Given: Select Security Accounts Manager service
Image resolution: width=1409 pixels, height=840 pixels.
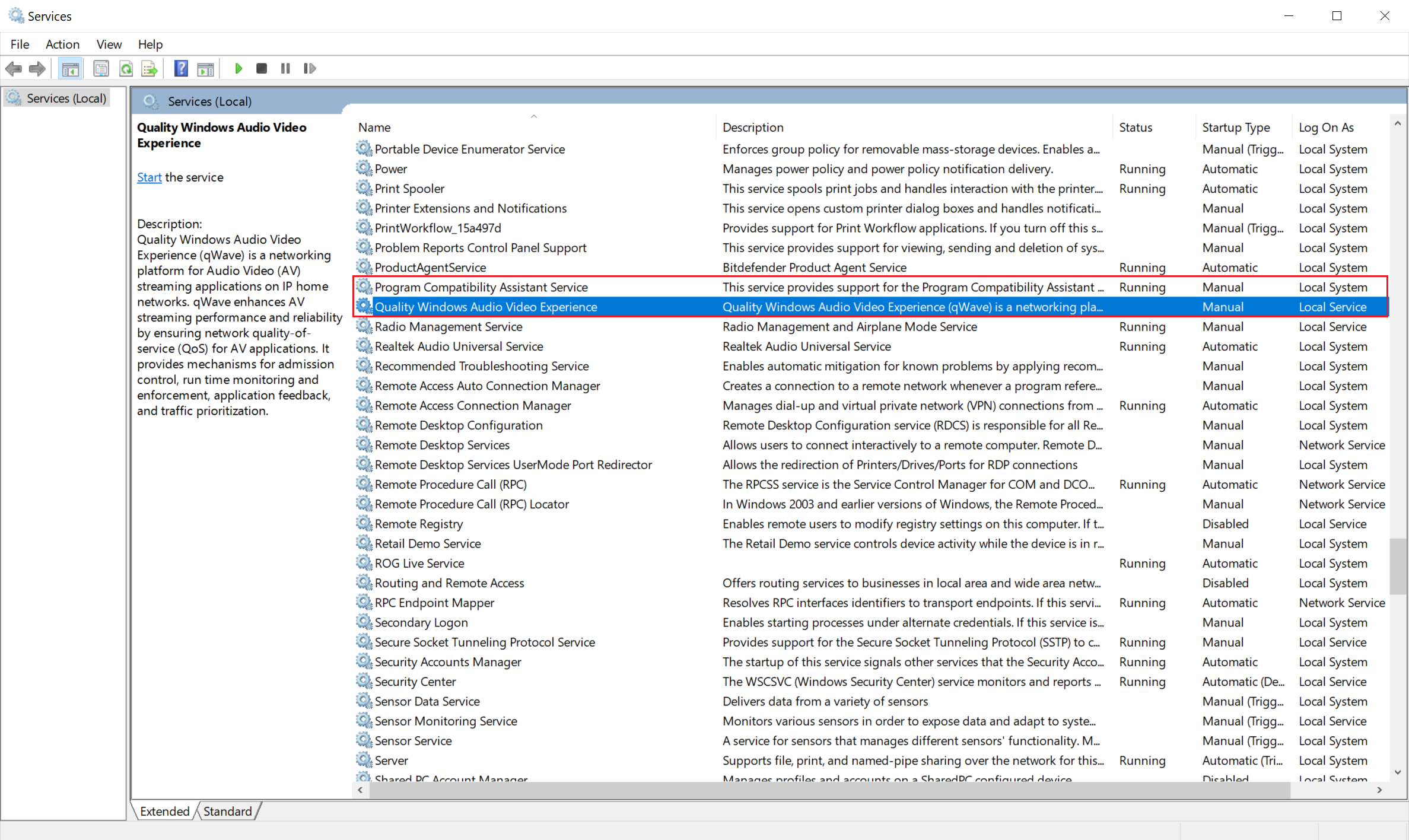Looking at the screenshot, I should [448, 662].
